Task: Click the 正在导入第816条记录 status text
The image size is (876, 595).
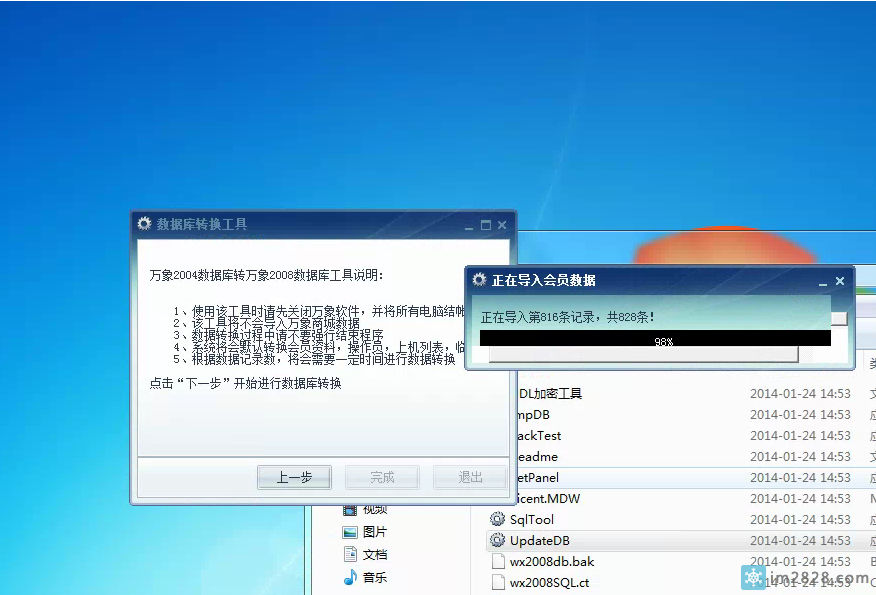Action: tap(568, 317)
